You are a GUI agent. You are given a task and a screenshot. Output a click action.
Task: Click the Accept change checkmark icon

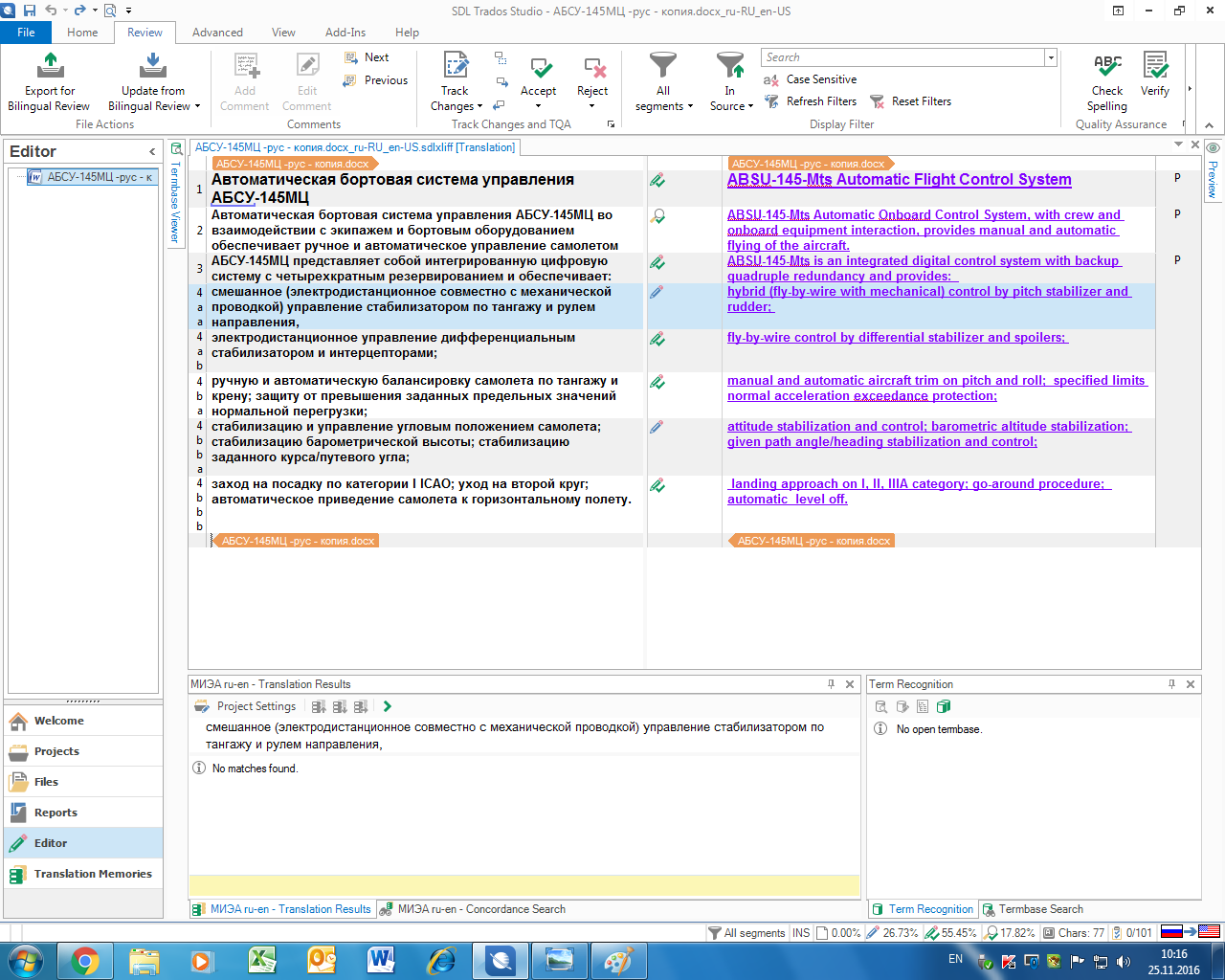pos(541,67)
